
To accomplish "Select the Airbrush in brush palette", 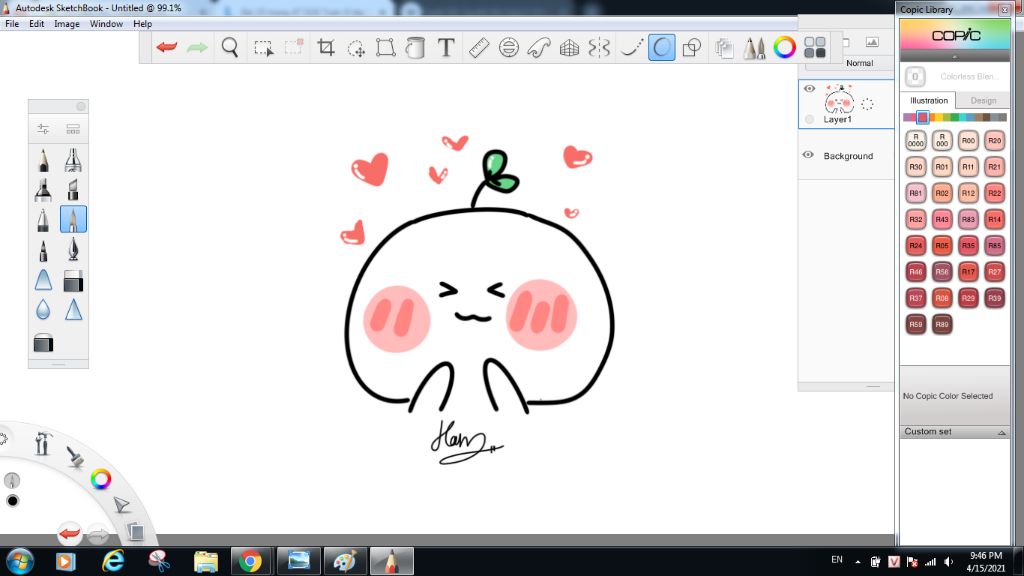I will (73, 160).
